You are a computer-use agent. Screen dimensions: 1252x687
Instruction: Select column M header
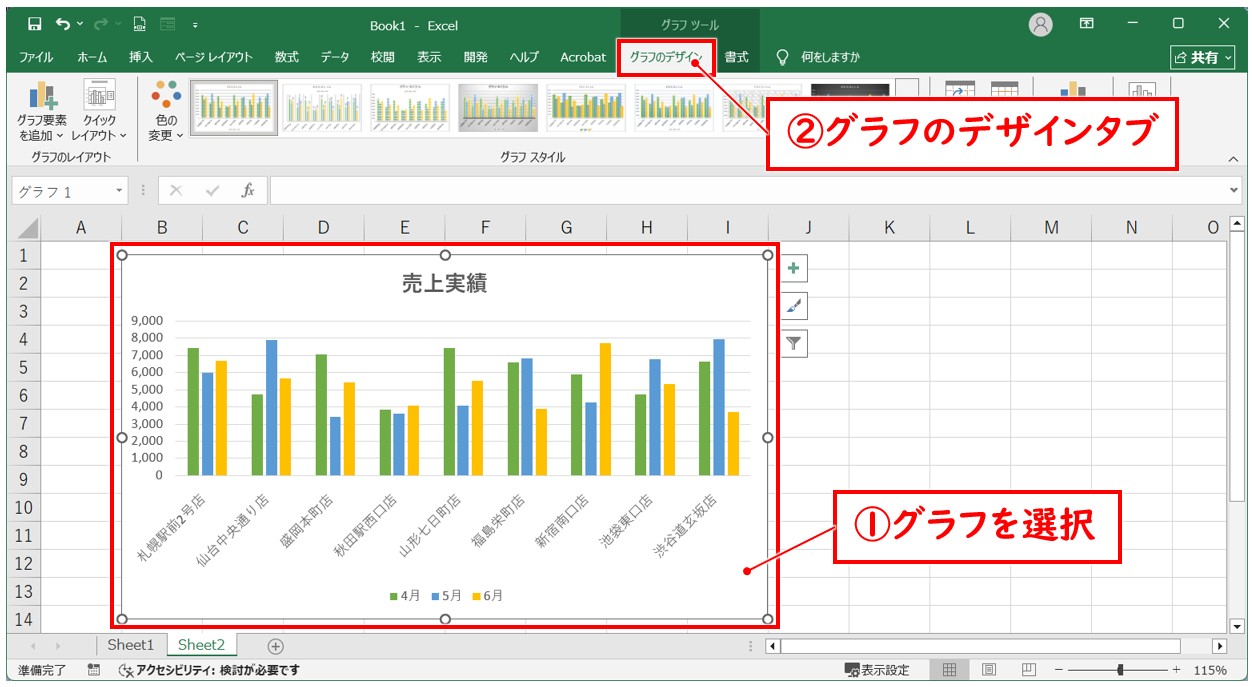pos(1051,228)
